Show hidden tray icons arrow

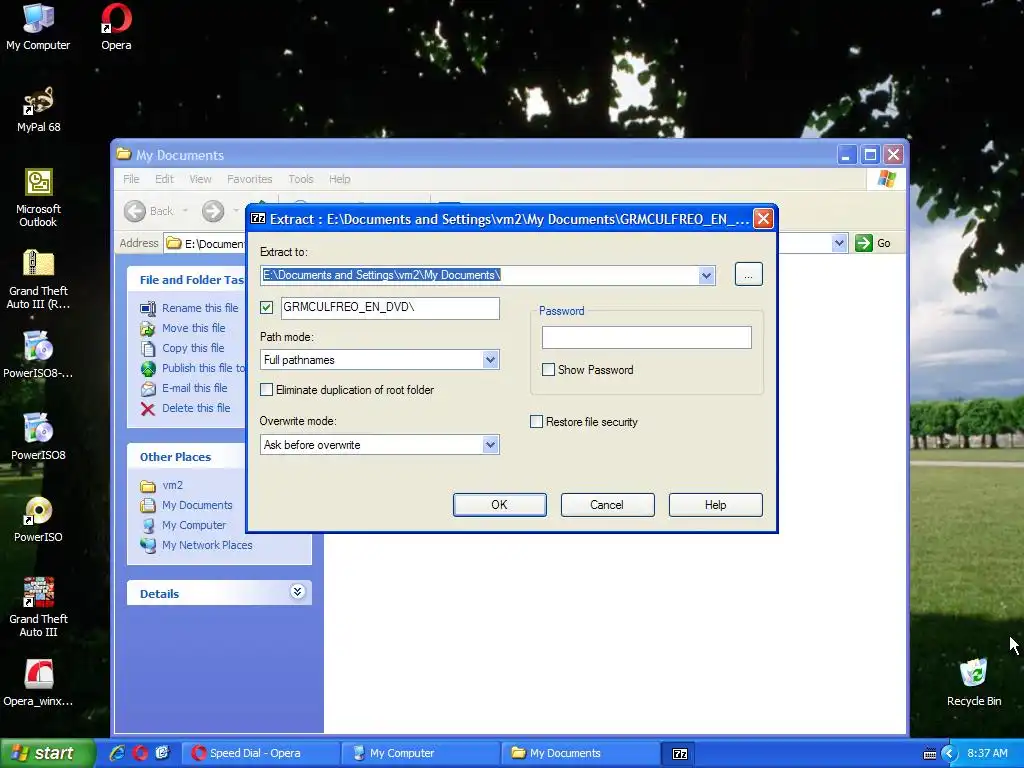[949, 753]
